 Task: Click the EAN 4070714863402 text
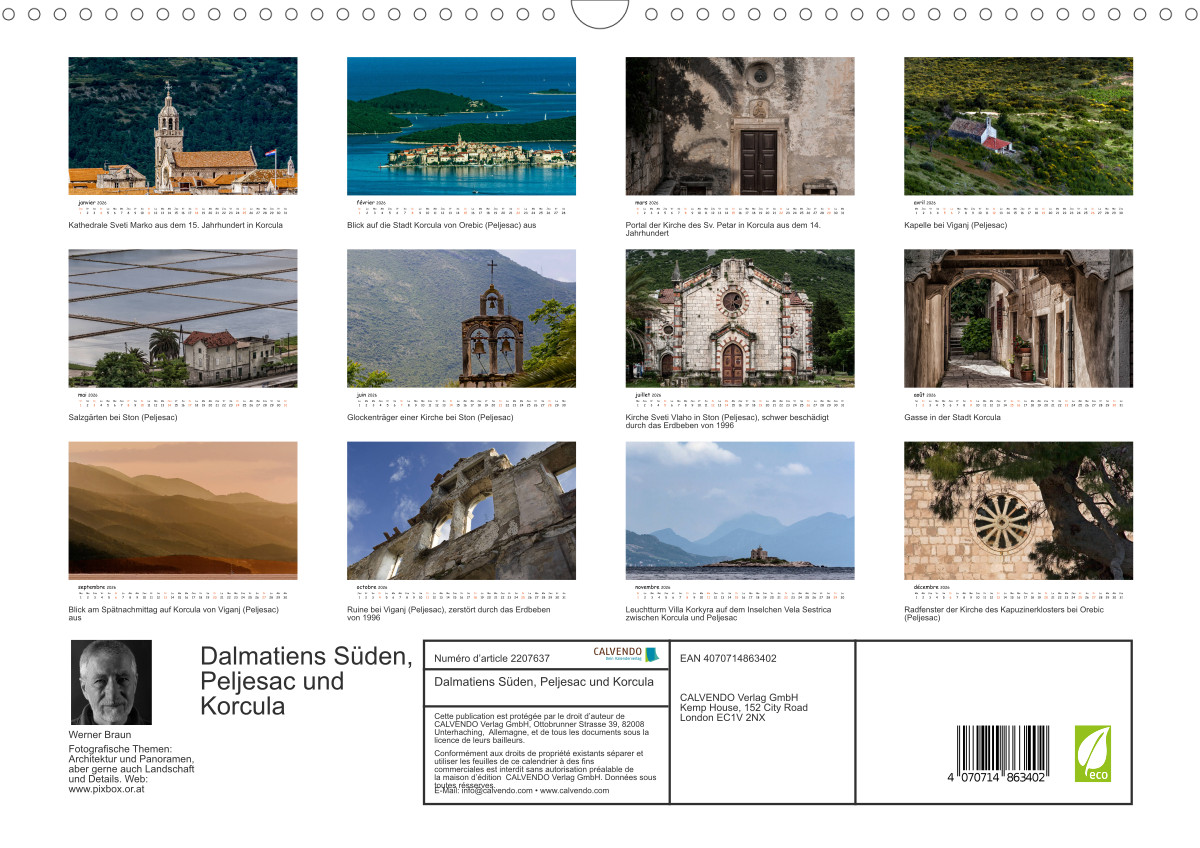tap(728, 658)
